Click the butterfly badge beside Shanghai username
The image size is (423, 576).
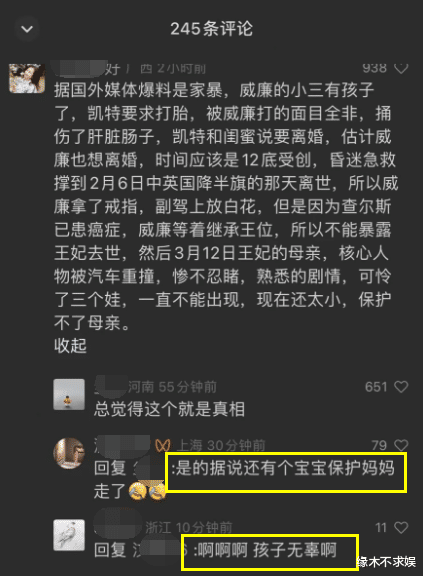[x=163, y=445]
